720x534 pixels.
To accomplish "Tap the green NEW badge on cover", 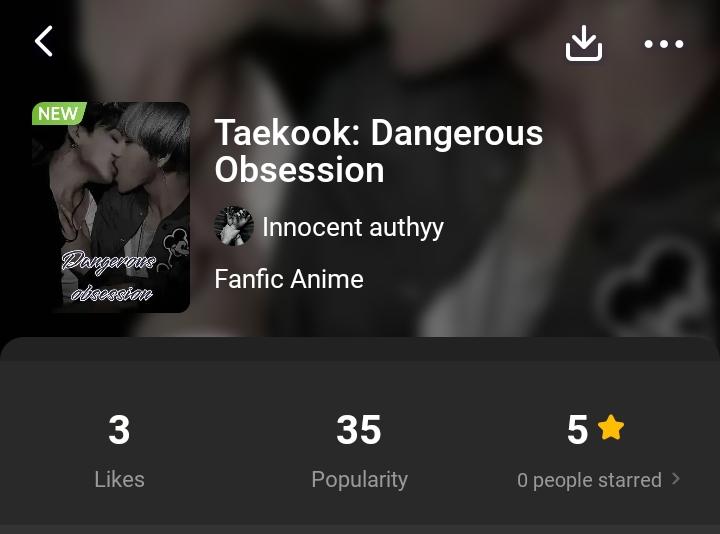I will click(x=58, y=113).
